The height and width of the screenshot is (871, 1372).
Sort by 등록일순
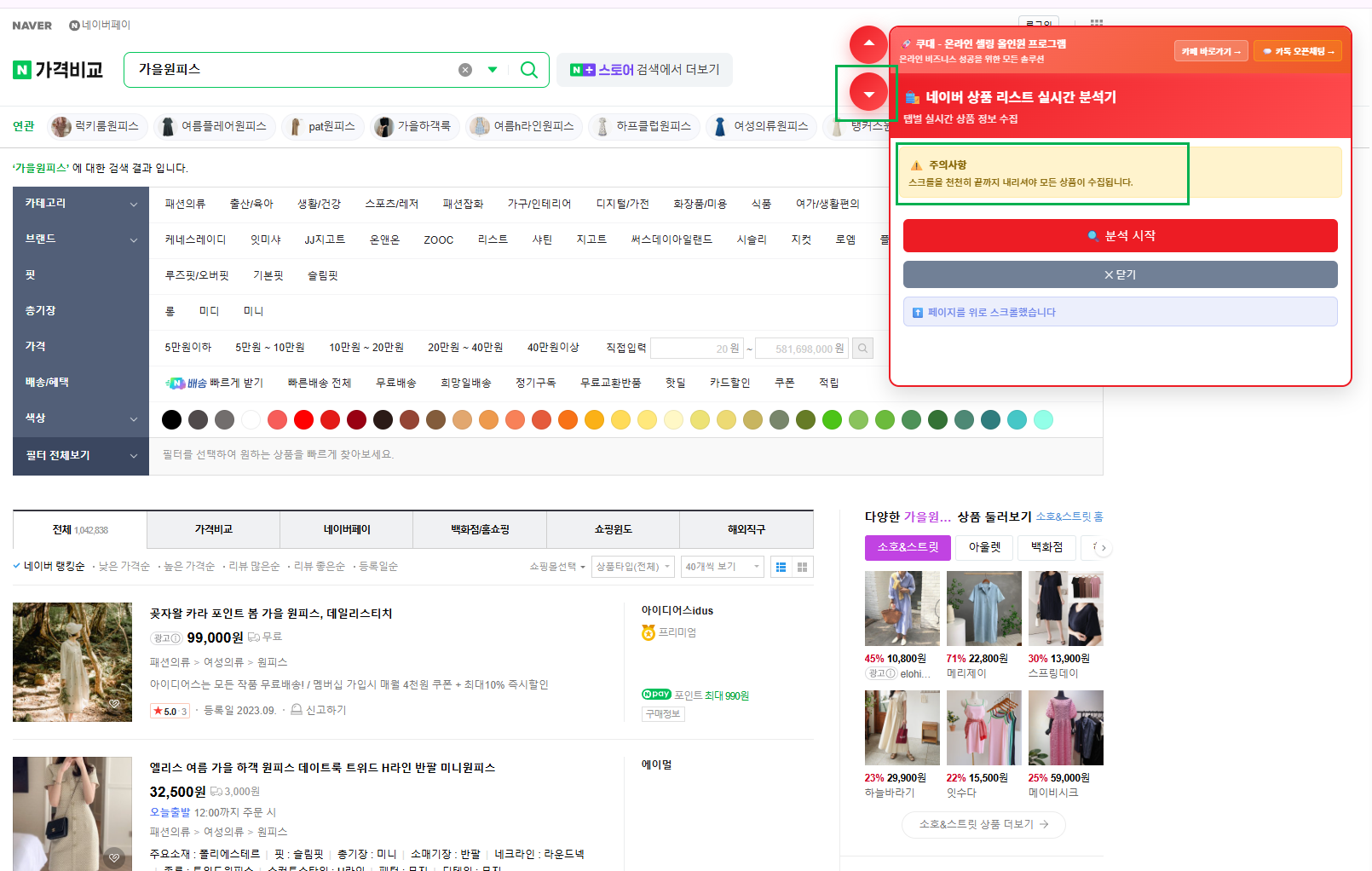pyautogui.click(x=378, y=566)
